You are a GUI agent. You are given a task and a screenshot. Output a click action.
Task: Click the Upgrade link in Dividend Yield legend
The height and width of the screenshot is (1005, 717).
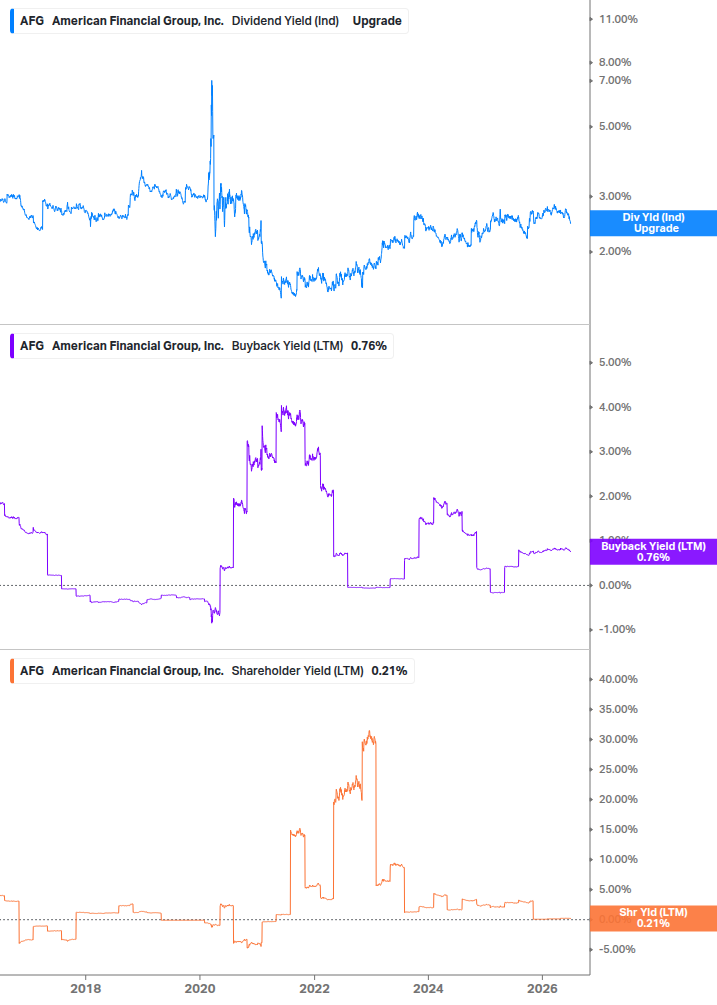[377, 21]
